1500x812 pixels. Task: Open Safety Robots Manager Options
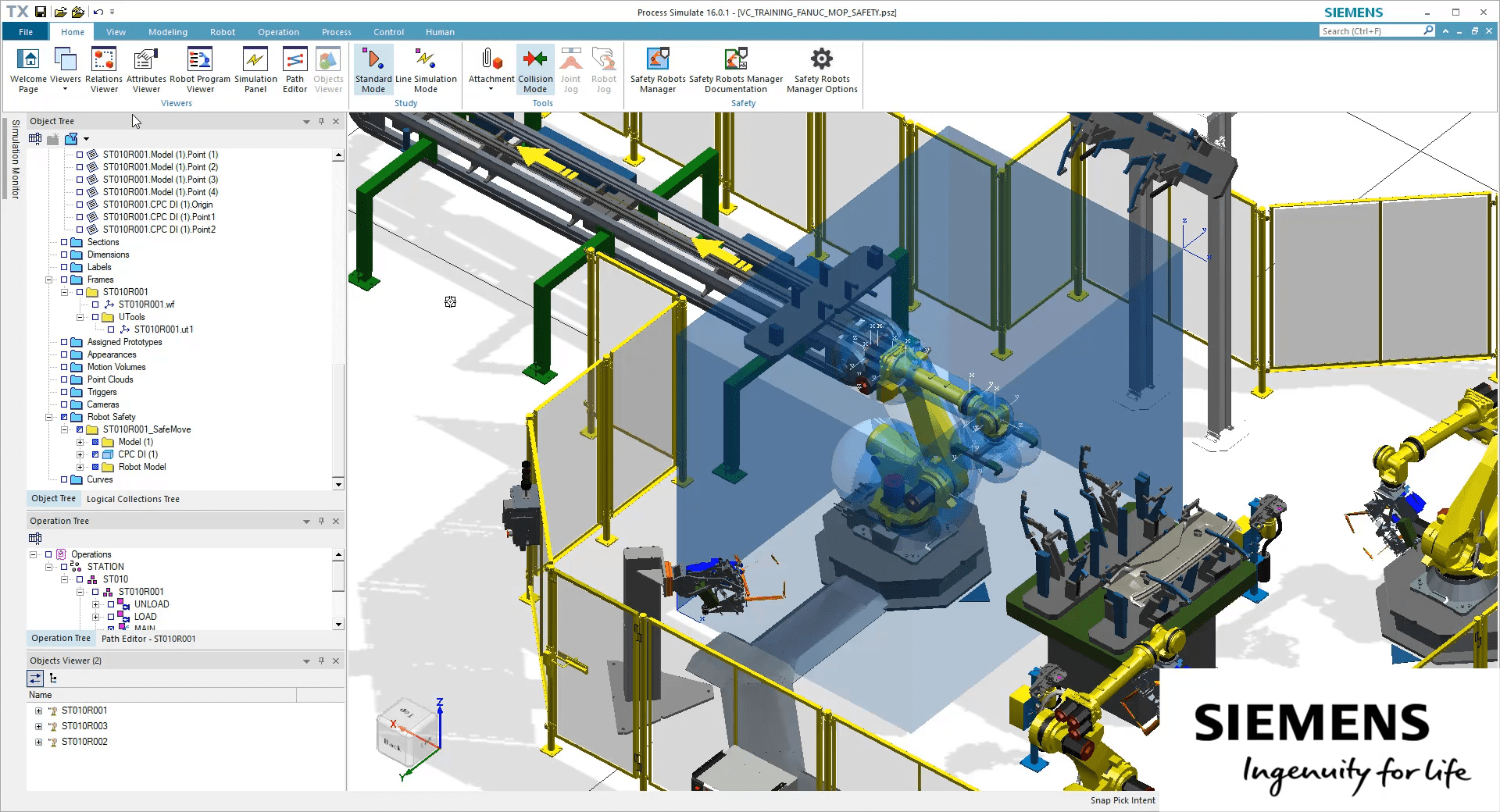(x=820, y=69)
